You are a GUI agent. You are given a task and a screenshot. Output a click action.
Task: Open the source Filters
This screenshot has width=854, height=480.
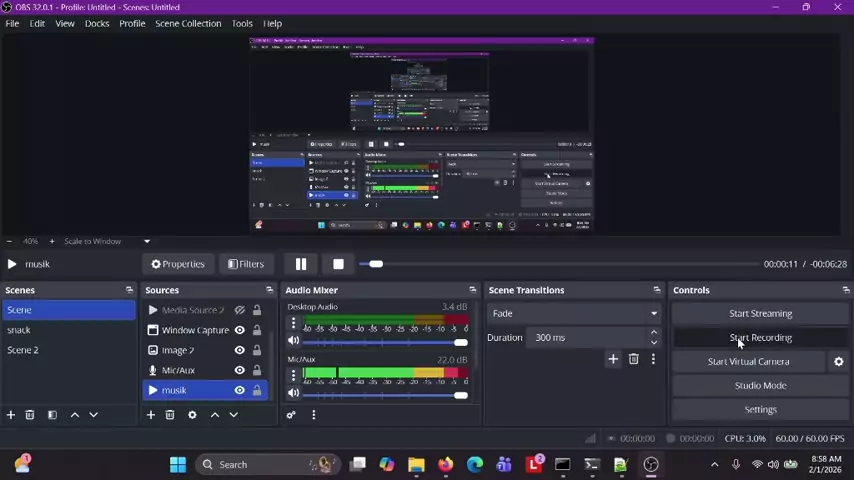(246, 264)
